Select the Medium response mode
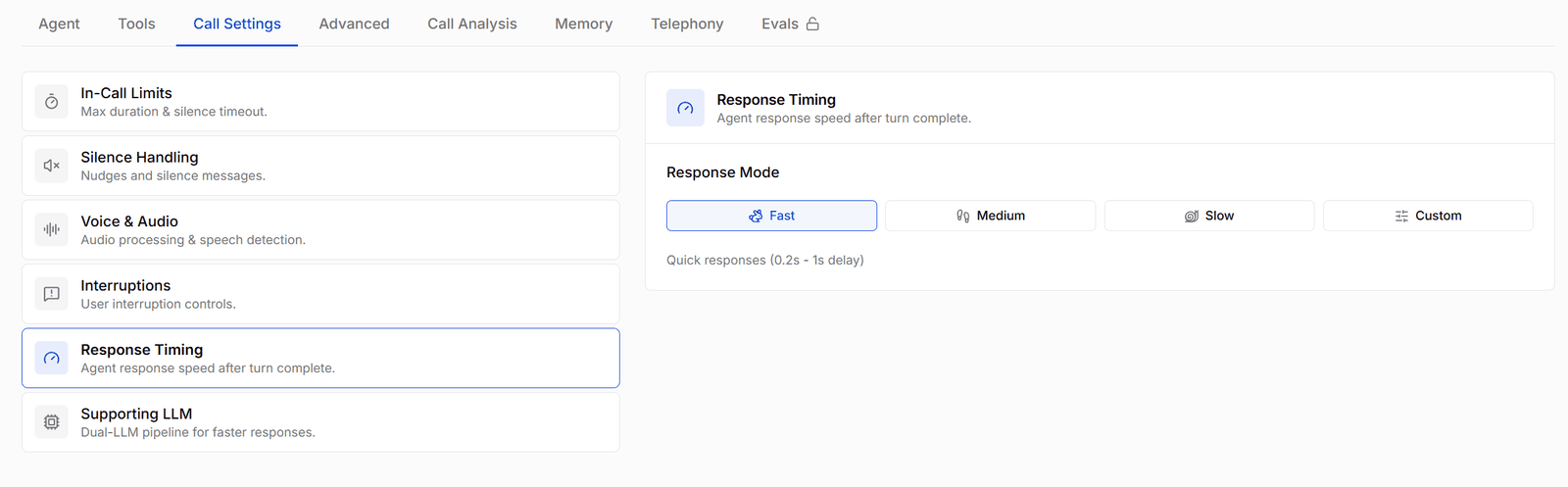The height and width of the screenshot is (487, 1568). [x=991, y=216]
